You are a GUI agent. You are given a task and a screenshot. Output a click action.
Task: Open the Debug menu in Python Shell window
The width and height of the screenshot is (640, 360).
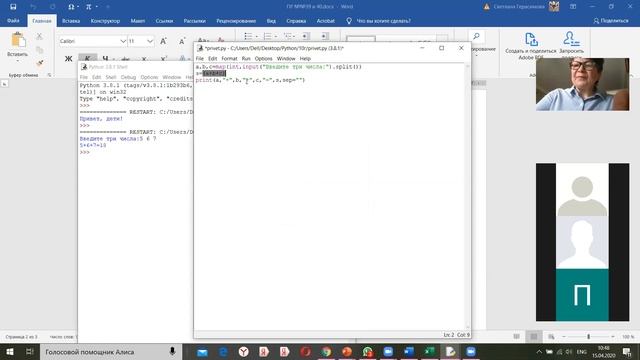click(x=128, y=77)
